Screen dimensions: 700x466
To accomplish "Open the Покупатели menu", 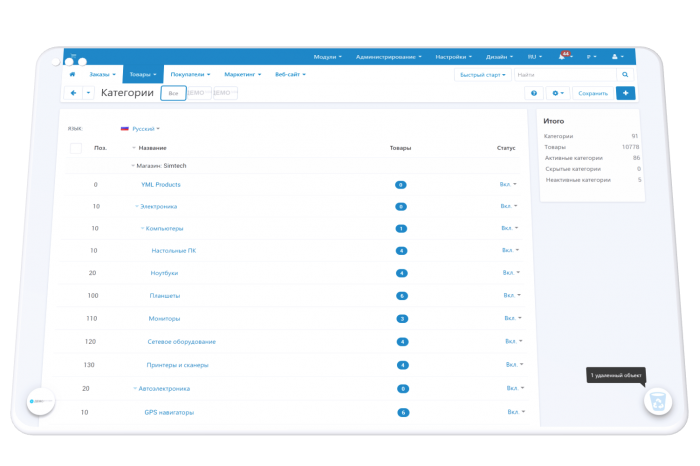I will [190, 74].
